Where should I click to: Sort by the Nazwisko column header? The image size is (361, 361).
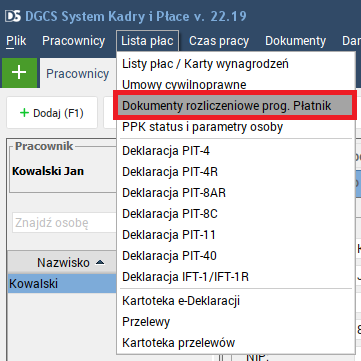[62, 263]
